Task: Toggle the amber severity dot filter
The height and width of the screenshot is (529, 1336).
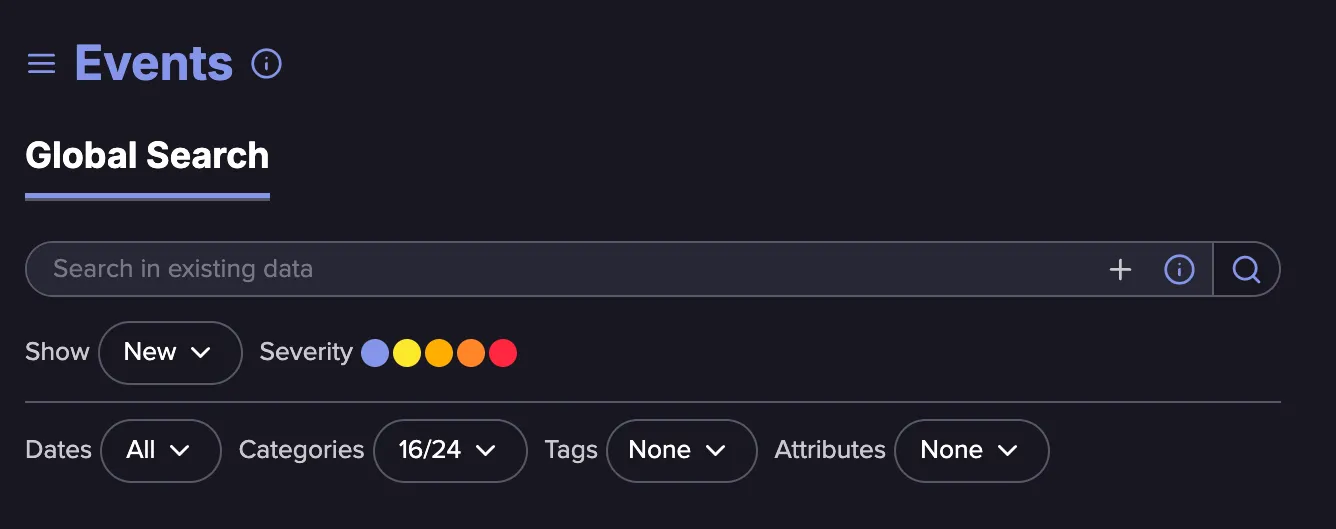Action: tap(439, 353)
